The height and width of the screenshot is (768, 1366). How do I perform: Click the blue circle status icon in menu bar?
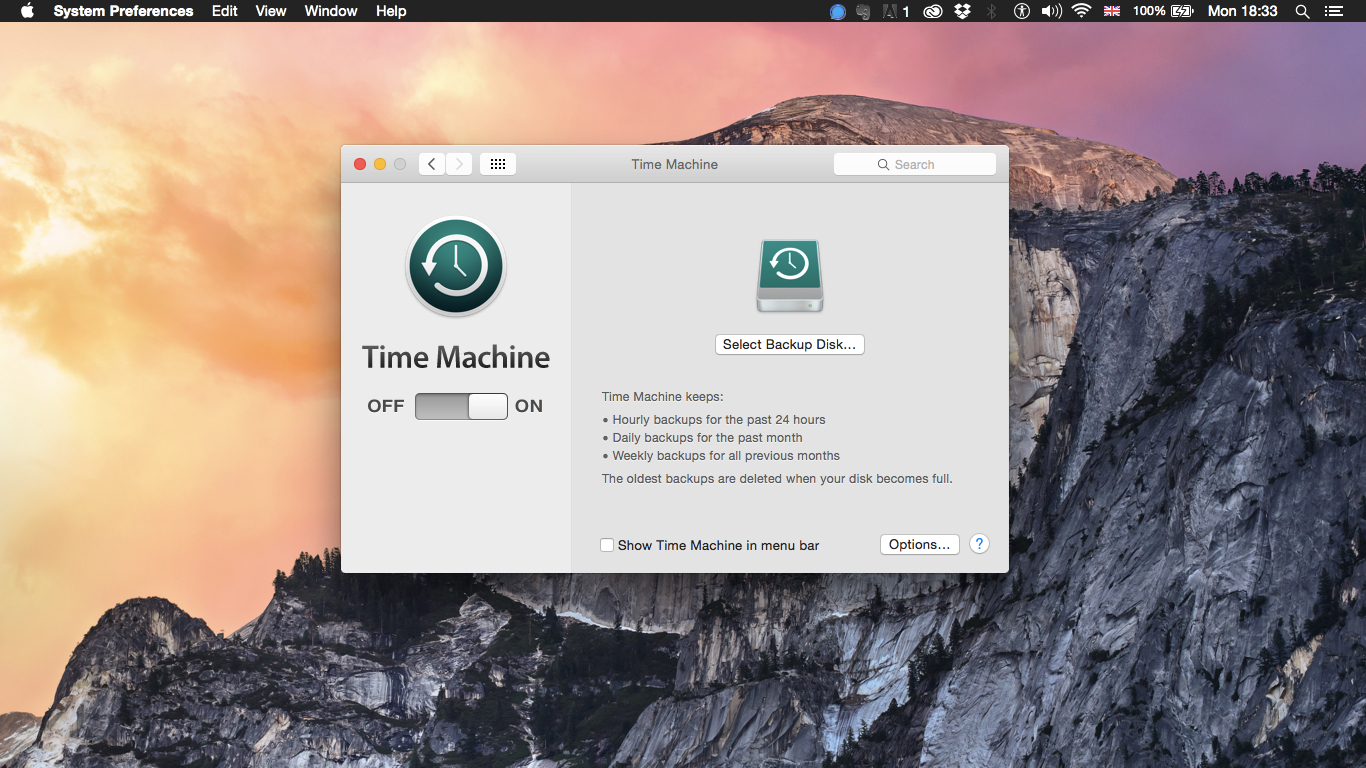tap(838, 11)
